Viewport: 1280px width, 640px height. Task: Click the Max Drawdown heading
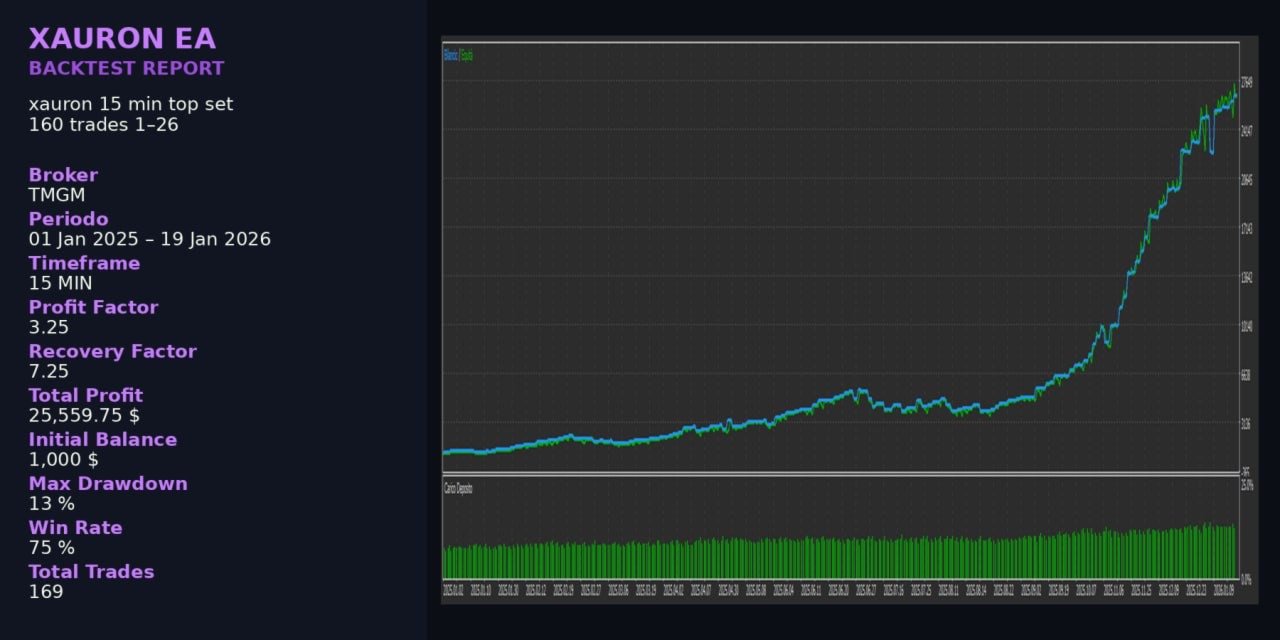pos(108,483)
